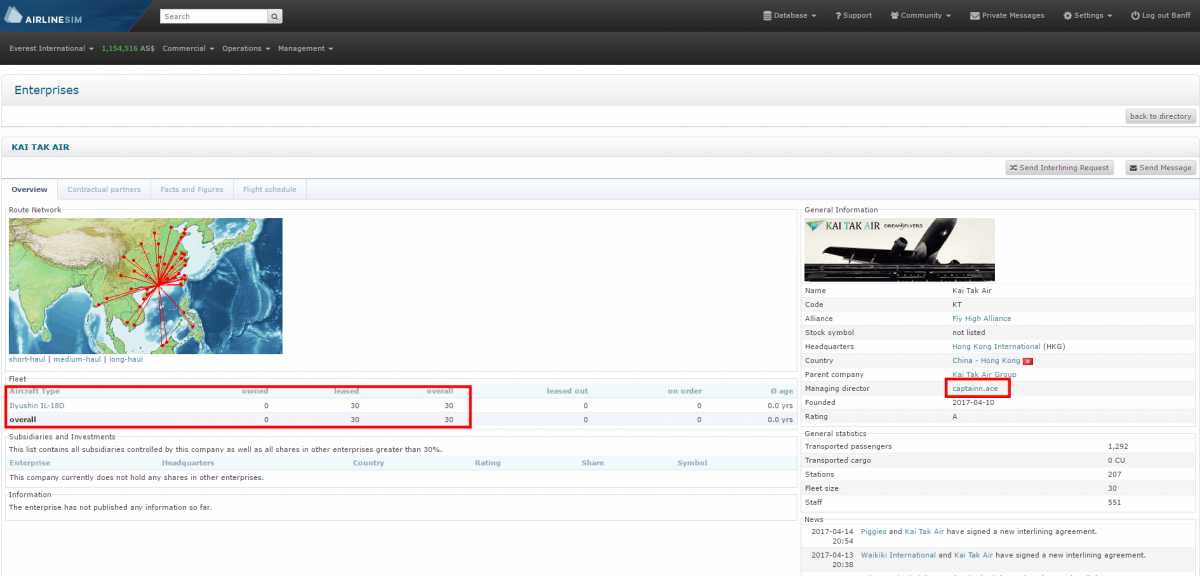Viewport: 1200px width, 576px height.
Task: Expand the Everest International company menu
Action: (52, 48)
